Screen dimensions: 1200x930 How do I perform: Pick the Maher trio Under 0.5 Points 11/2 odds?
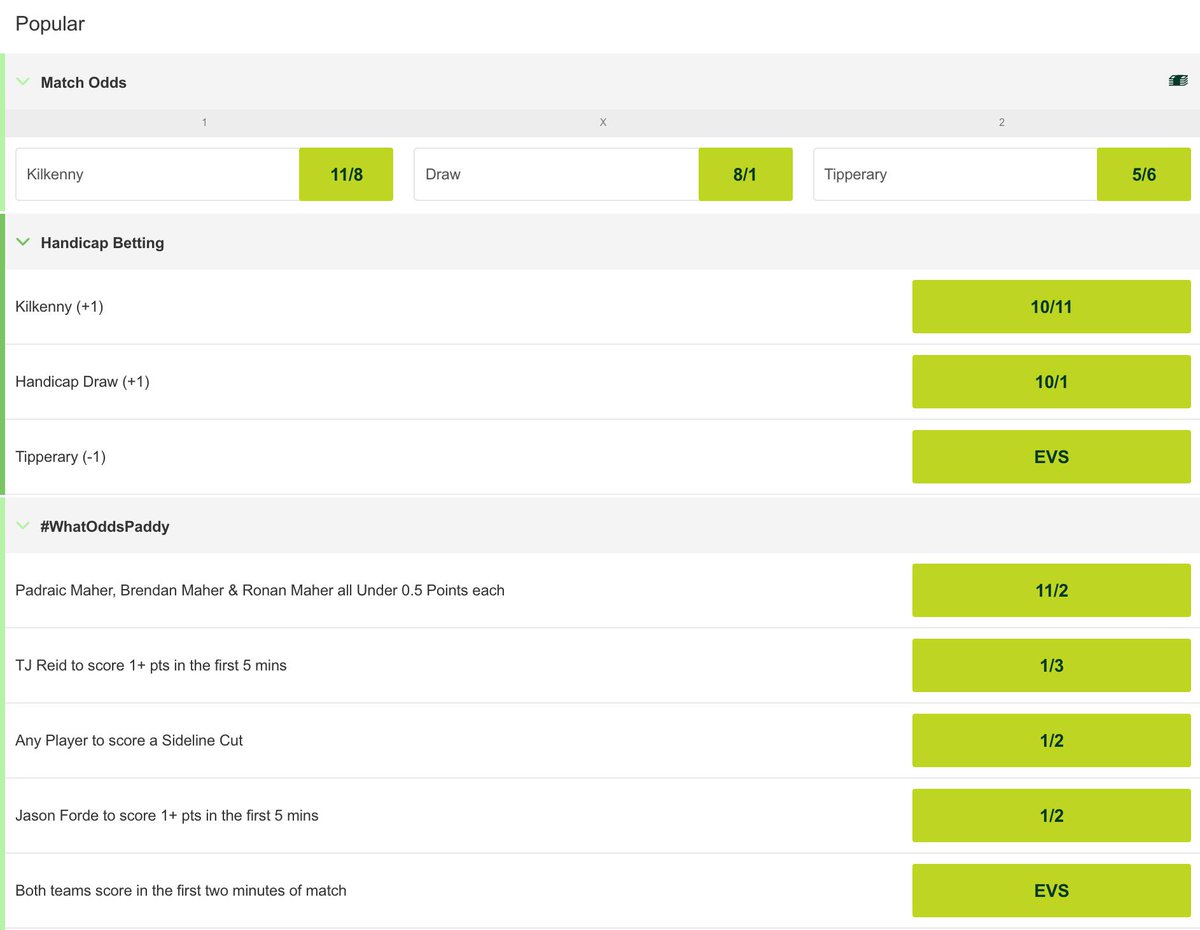pyautogui.click(x=1051, y=591)
